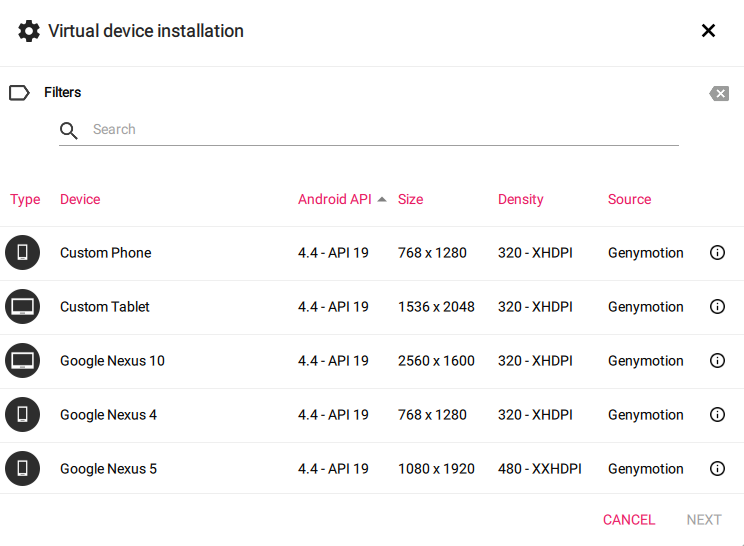Toggle the Android API sort arrow
Viewport: 744px width, 546px height.
tap(381, 200)
